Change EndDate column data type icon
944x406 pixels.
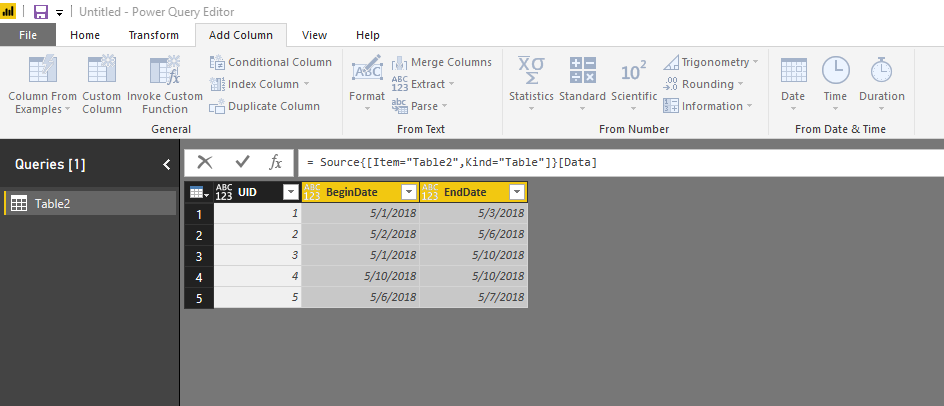coord(430,192)
